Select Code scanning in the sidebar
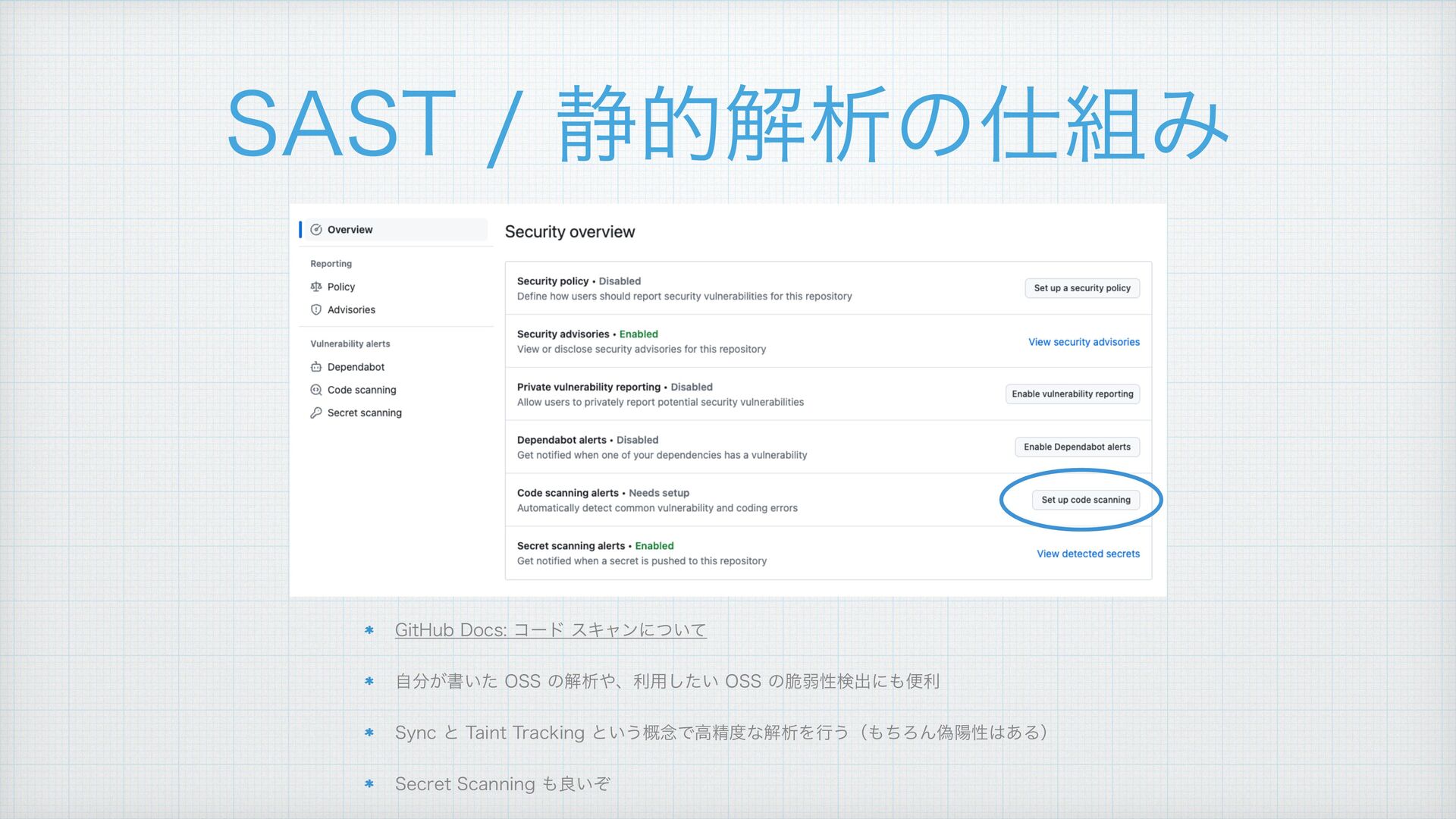1456x819 pixels. point(362,390)
